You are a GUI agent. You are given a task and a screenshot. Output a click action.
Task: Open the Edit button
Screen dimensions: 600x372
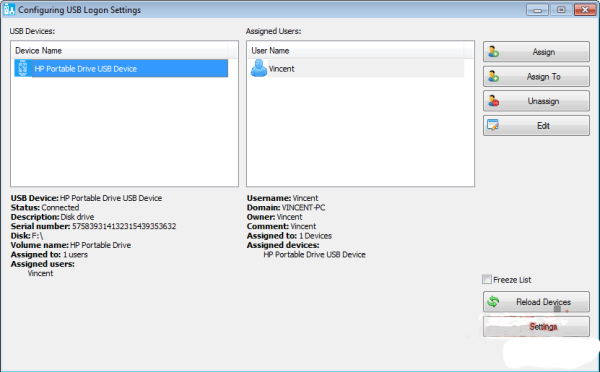coord(536,126)
